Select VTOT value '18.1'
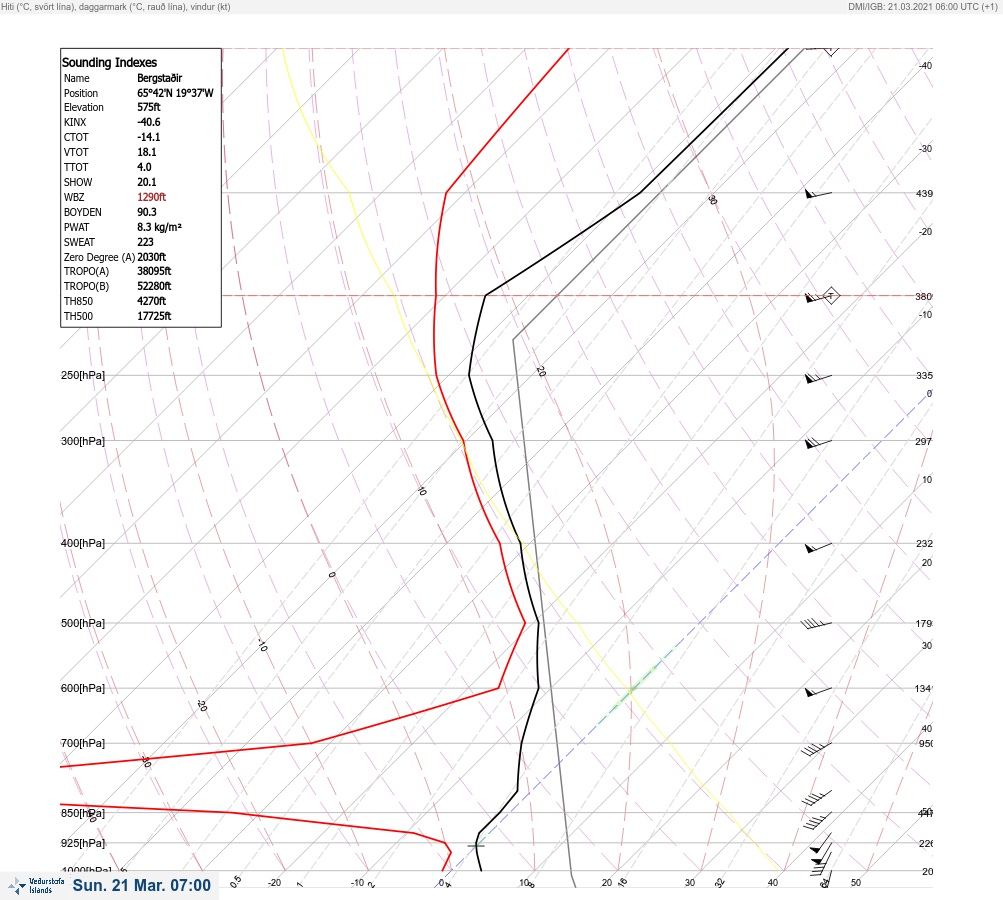 point(146,152)
